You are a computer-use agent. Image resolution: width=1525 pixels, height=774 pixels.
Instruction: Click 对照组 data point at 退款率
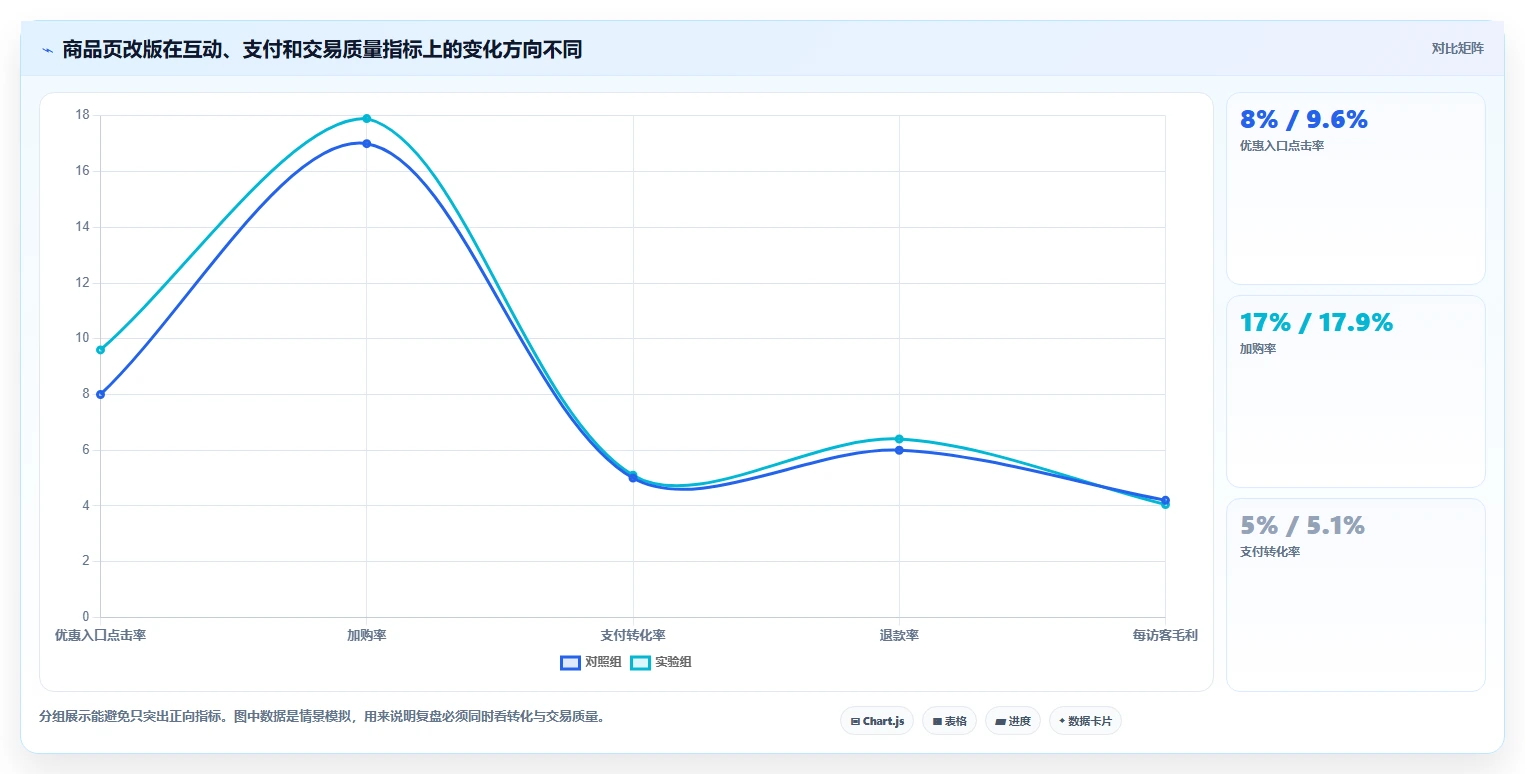(899, 450)
